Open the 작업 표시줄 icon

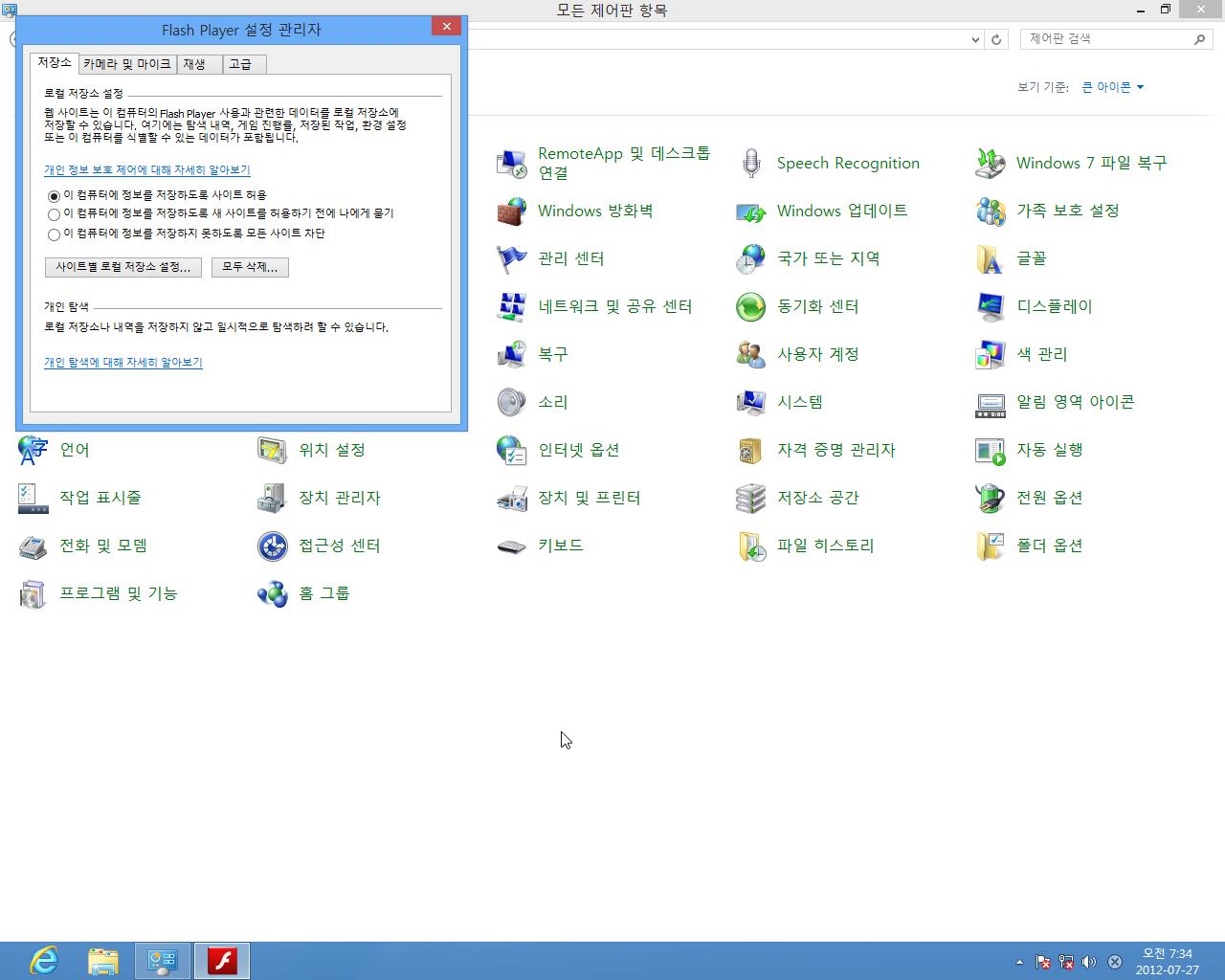(x=33, y=498)
